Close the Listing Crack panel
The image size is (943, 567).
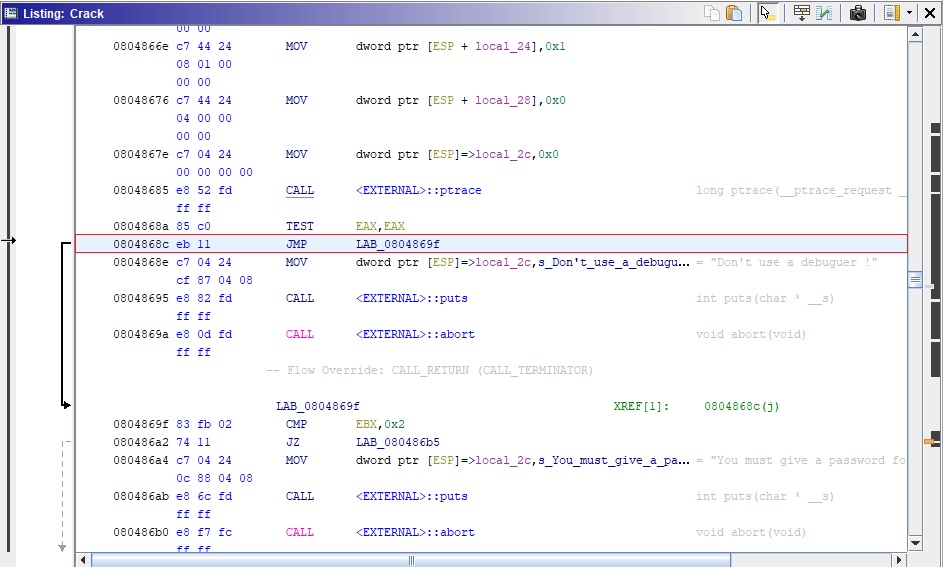click(929, 13)
